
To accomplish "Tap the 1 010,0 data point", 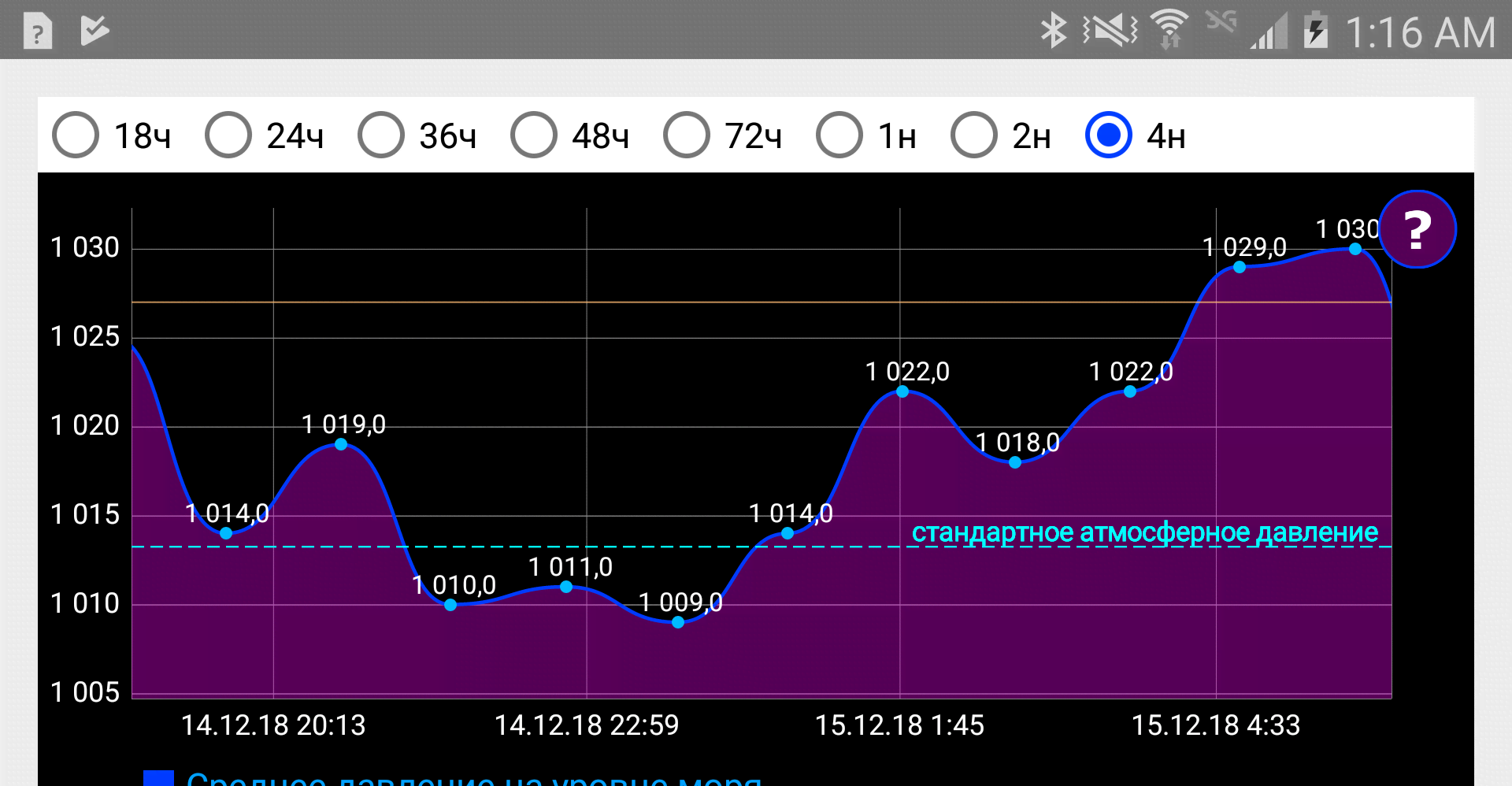I will pyautogui.click(x=450, y=605).
